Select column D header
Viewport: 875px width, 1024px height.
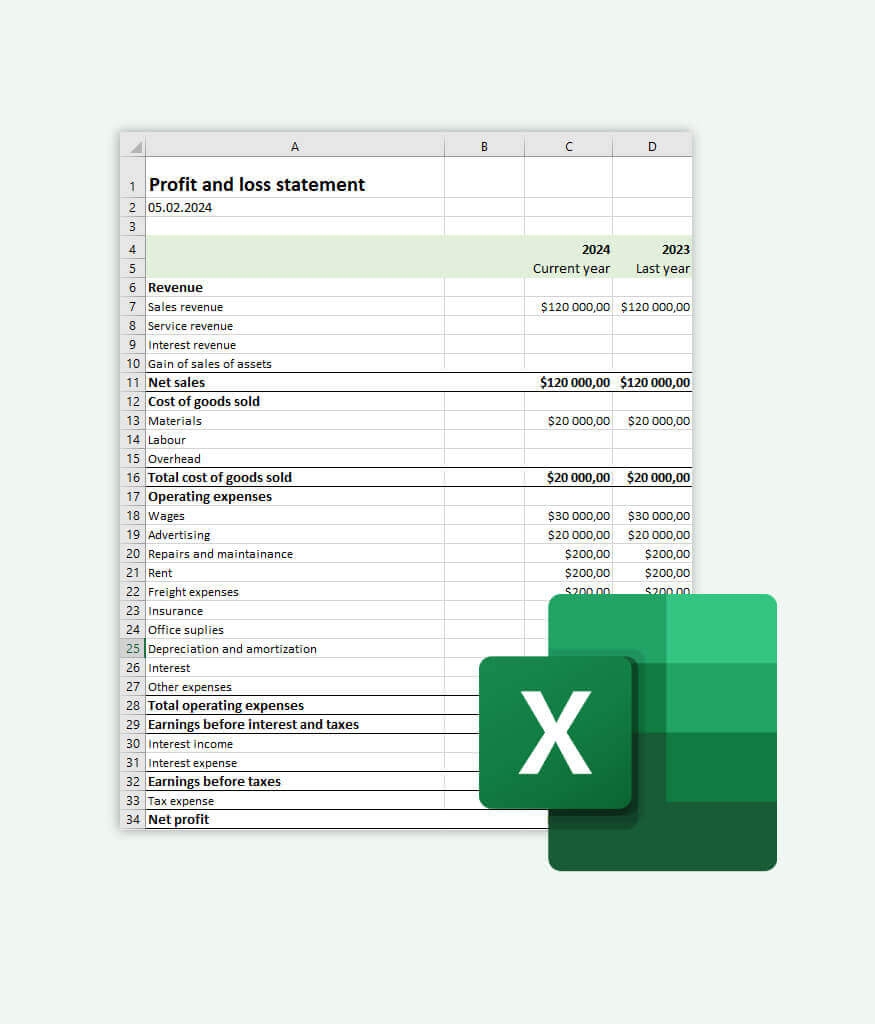click(x=652, y=146)
